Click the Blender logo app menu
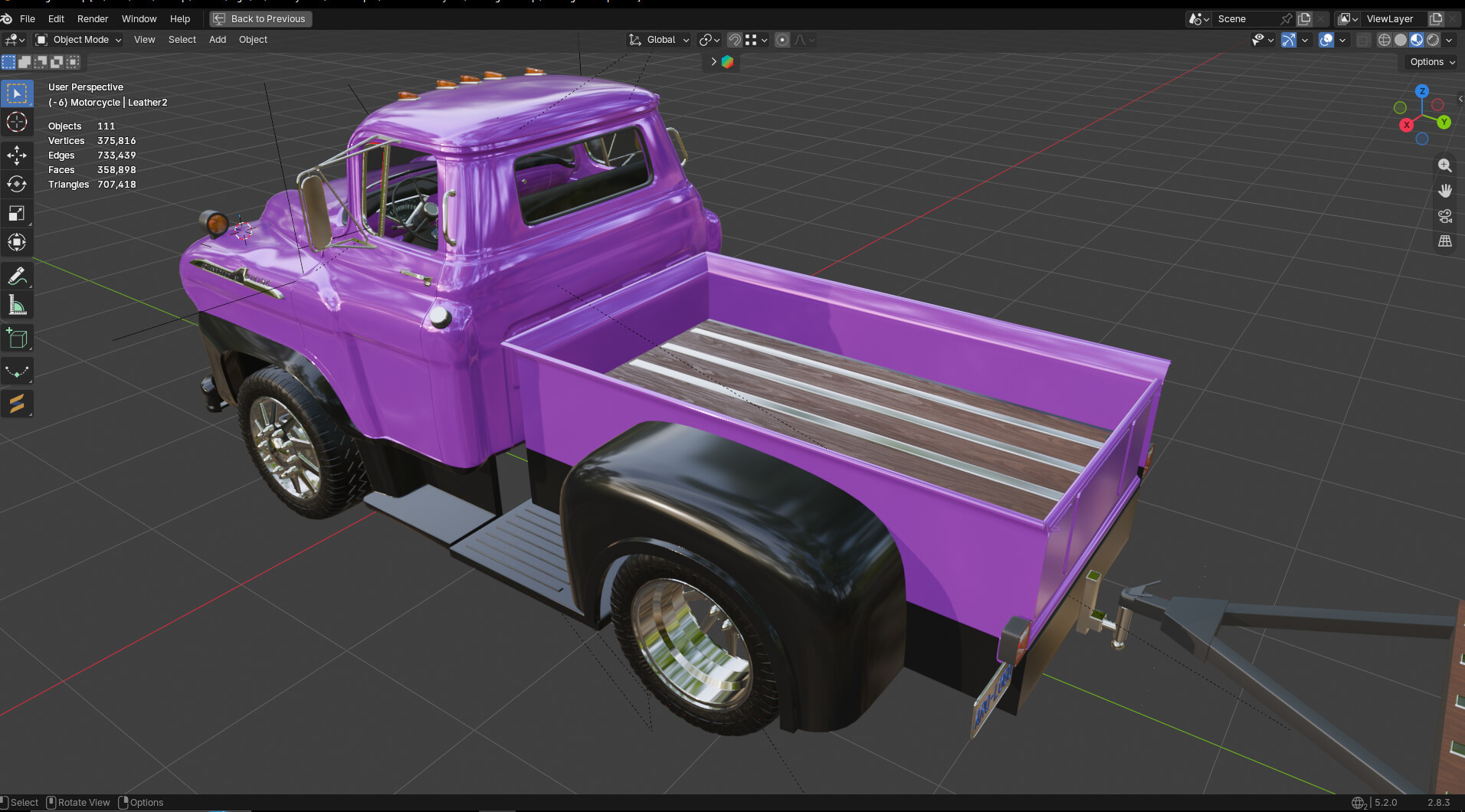1465x812 pixels. coord(7,18)
